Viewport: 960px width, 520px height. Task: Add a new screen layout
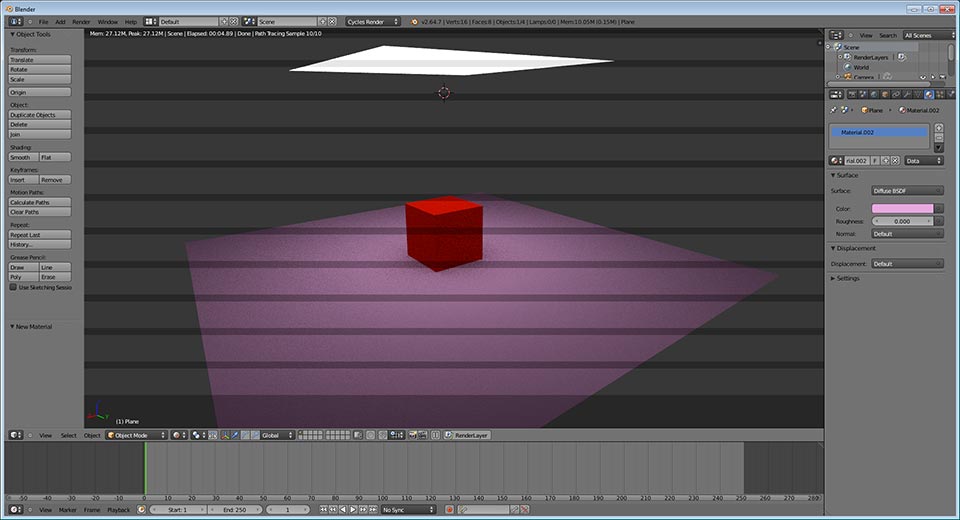[224, 21]
